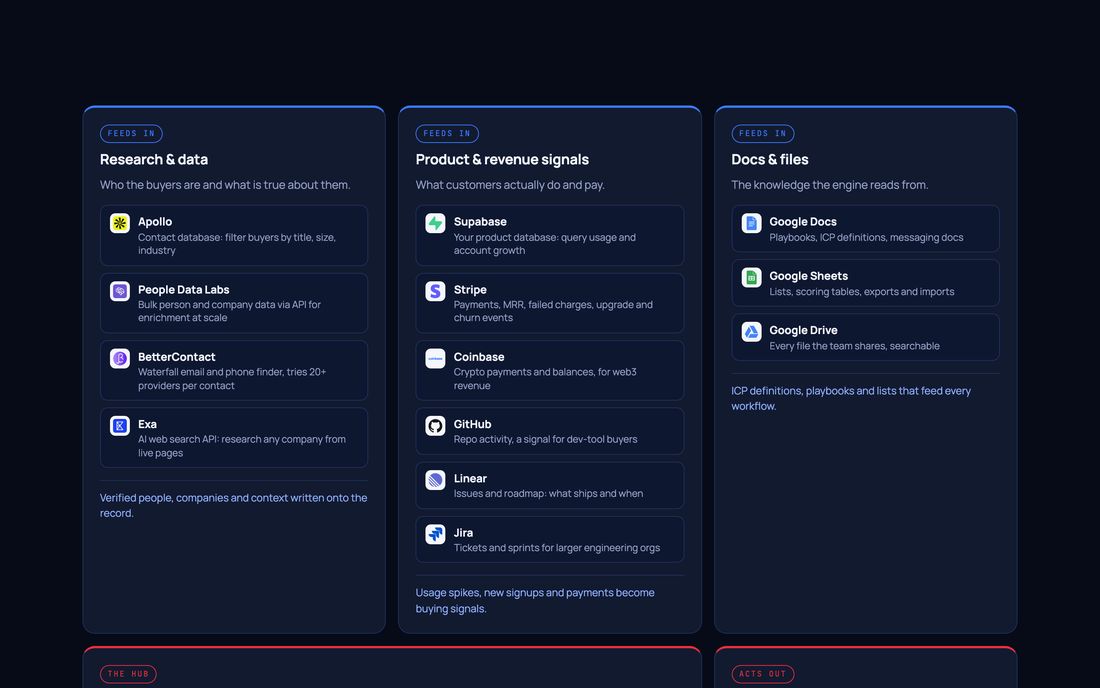Click 'Tickets and sprints' description text

click(x=557, y=548)
